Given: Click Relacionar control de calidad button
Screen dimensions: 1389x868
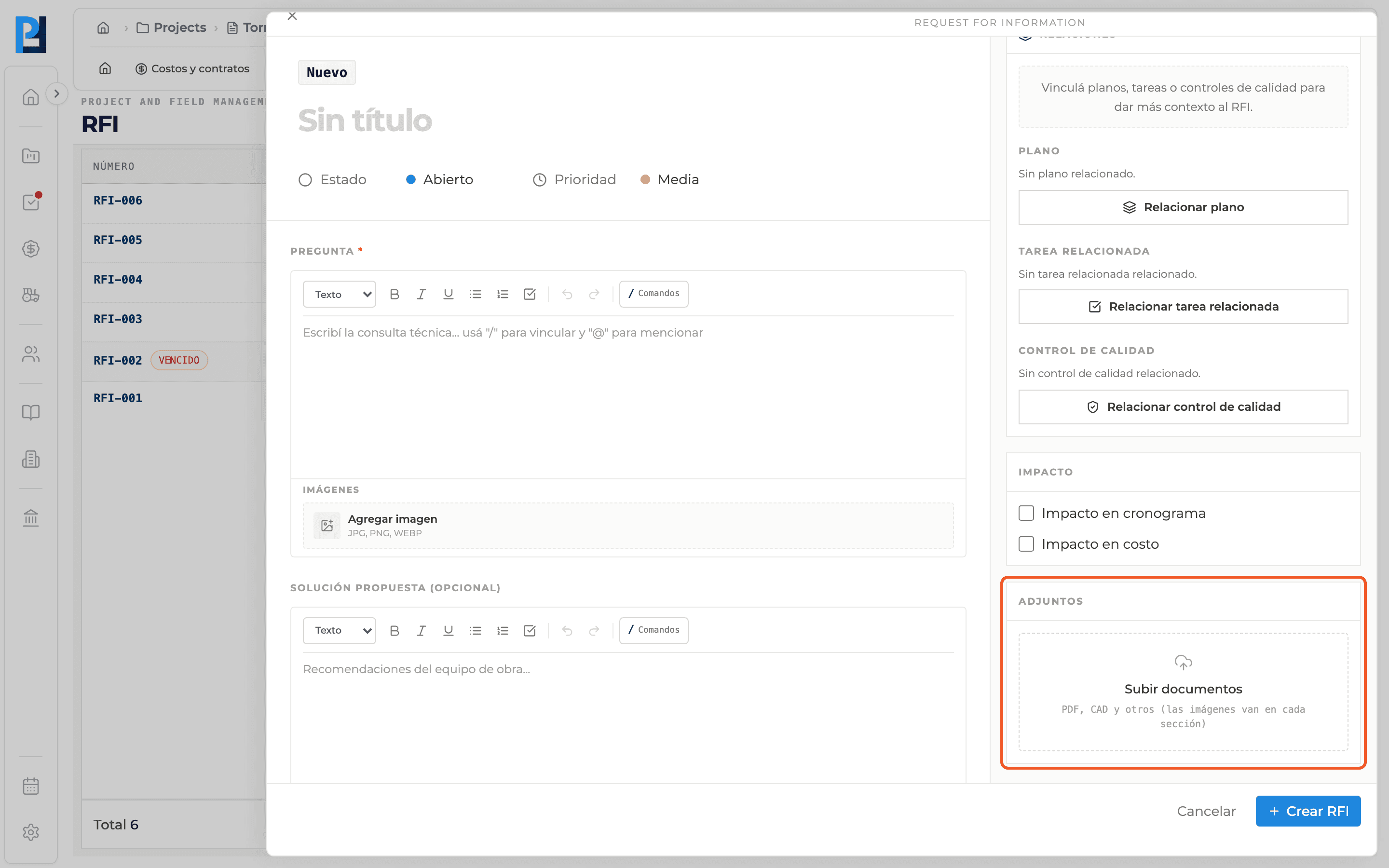Looking at the screenshot, I should pos(1183,407).
